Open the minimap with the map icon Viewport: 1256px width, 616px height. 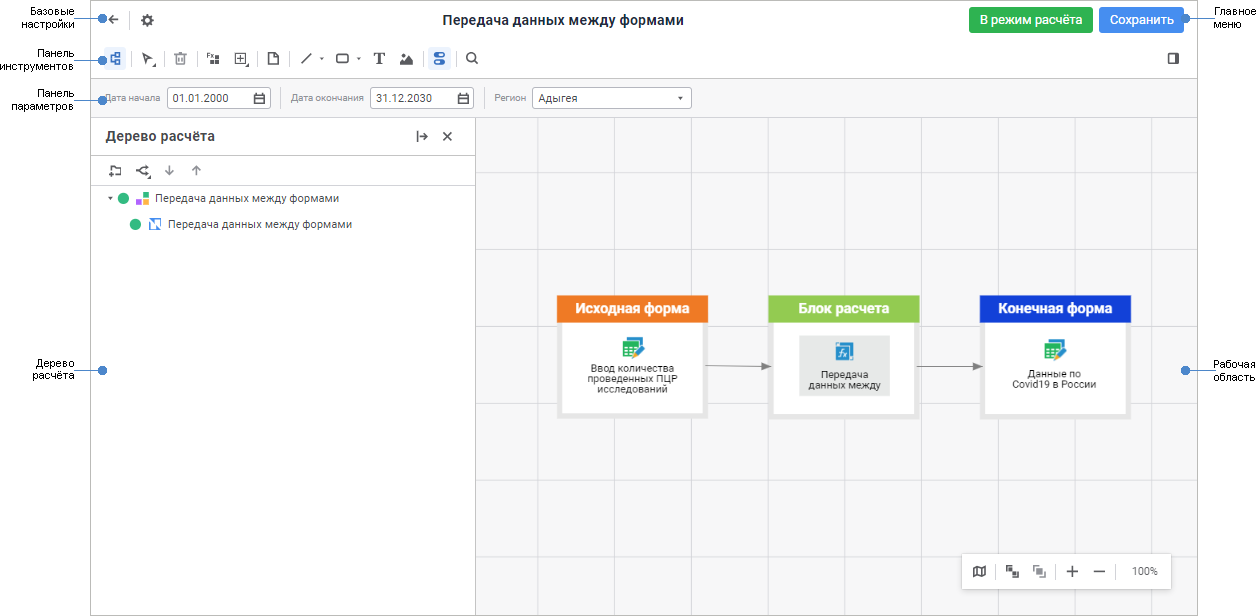979,571
